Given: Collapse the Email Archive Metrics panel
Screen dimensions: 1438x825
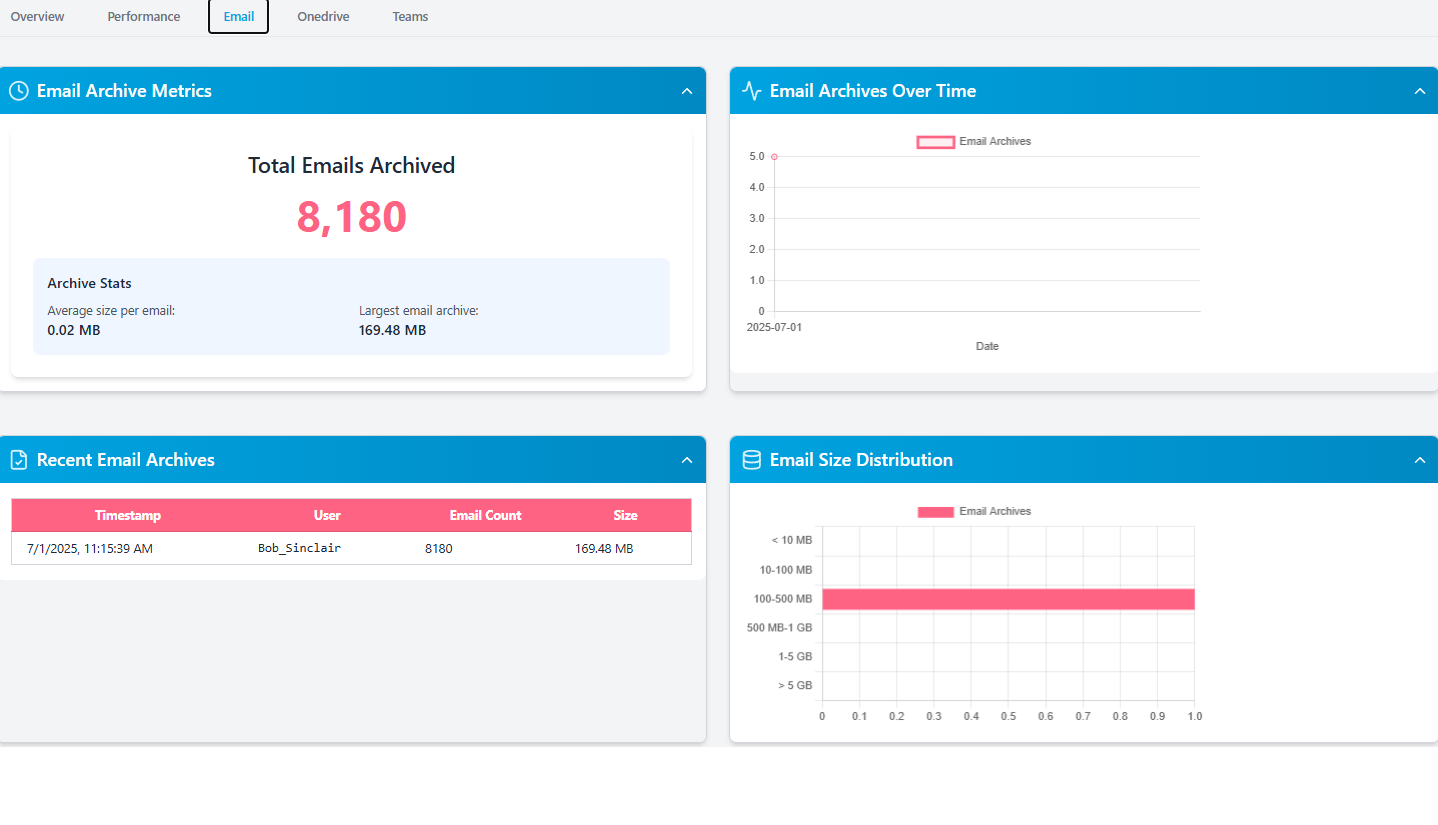Looking at the screenshot, I should point(687,91).
